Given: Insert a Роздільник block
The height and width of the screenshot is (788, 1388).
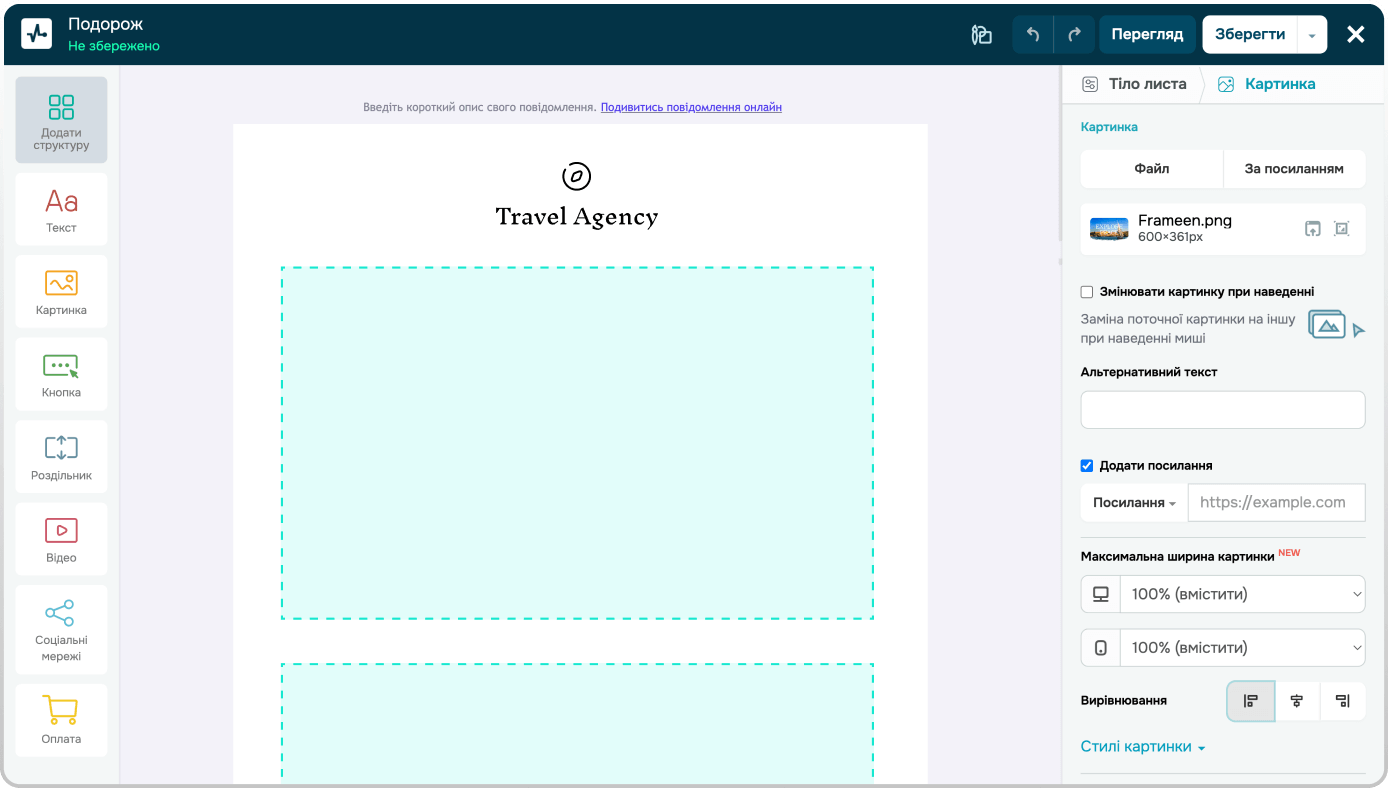Looking at the screenshot, I should [61, 457].
